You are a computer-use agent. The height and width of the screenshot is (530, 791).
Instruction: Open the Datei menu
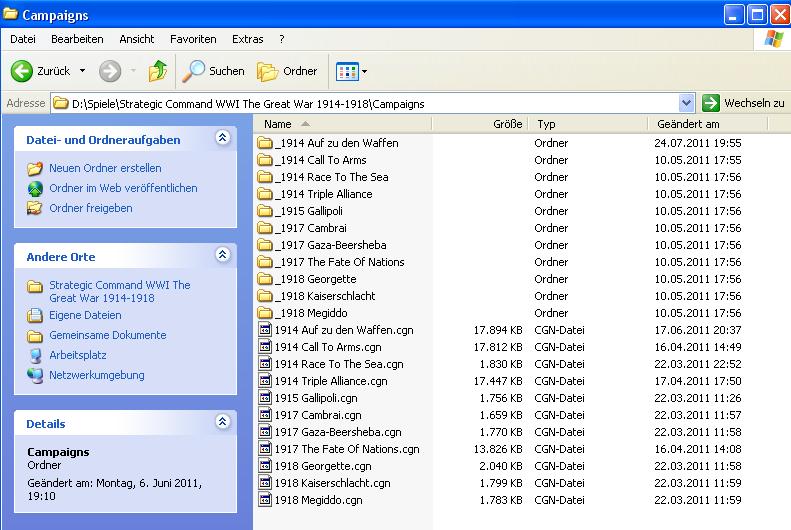pos(23,39)
